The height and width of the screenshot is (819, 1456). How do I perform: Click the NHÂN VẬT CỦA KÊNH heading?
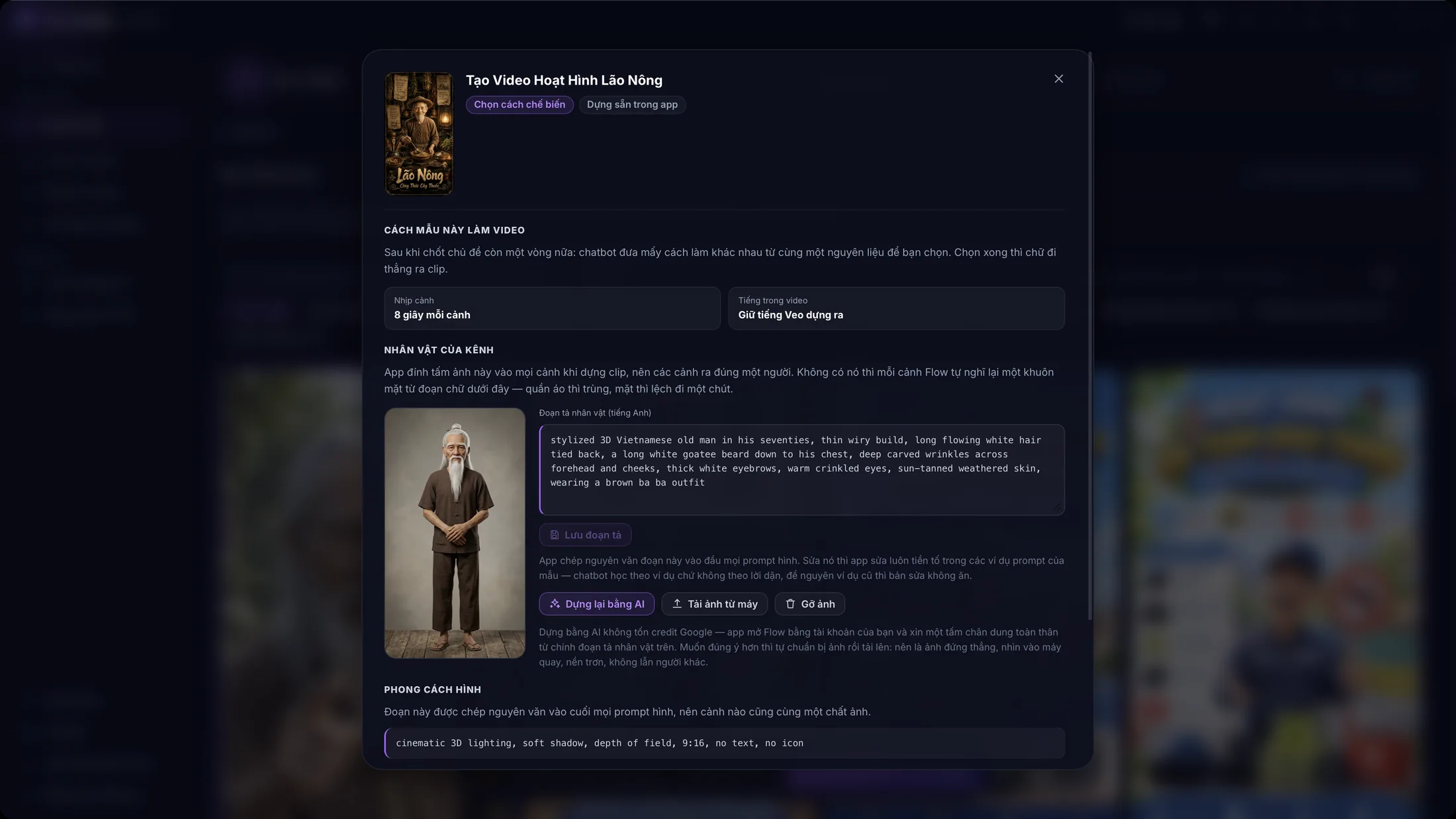coord(439,350)
